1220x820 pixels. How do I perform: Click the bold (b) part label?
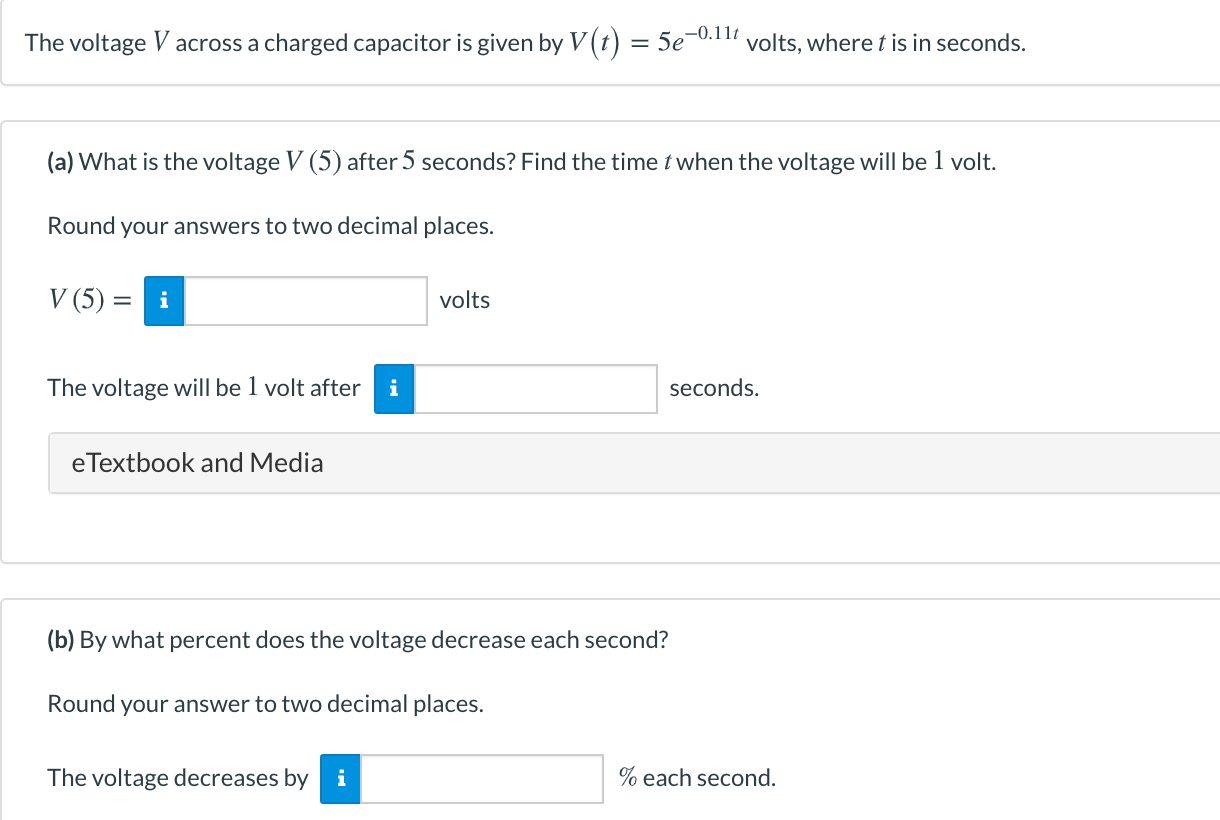62,640
